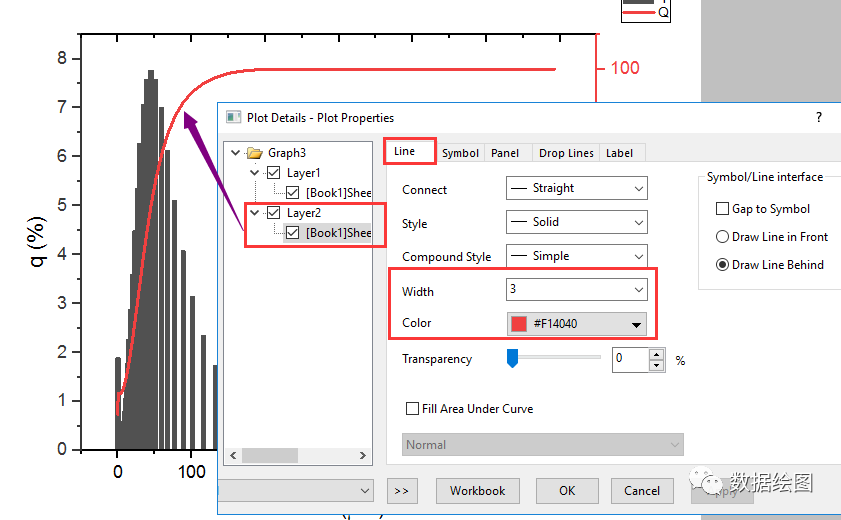
Task: Select Draw Line Behind option
Action: pos(722,265)
